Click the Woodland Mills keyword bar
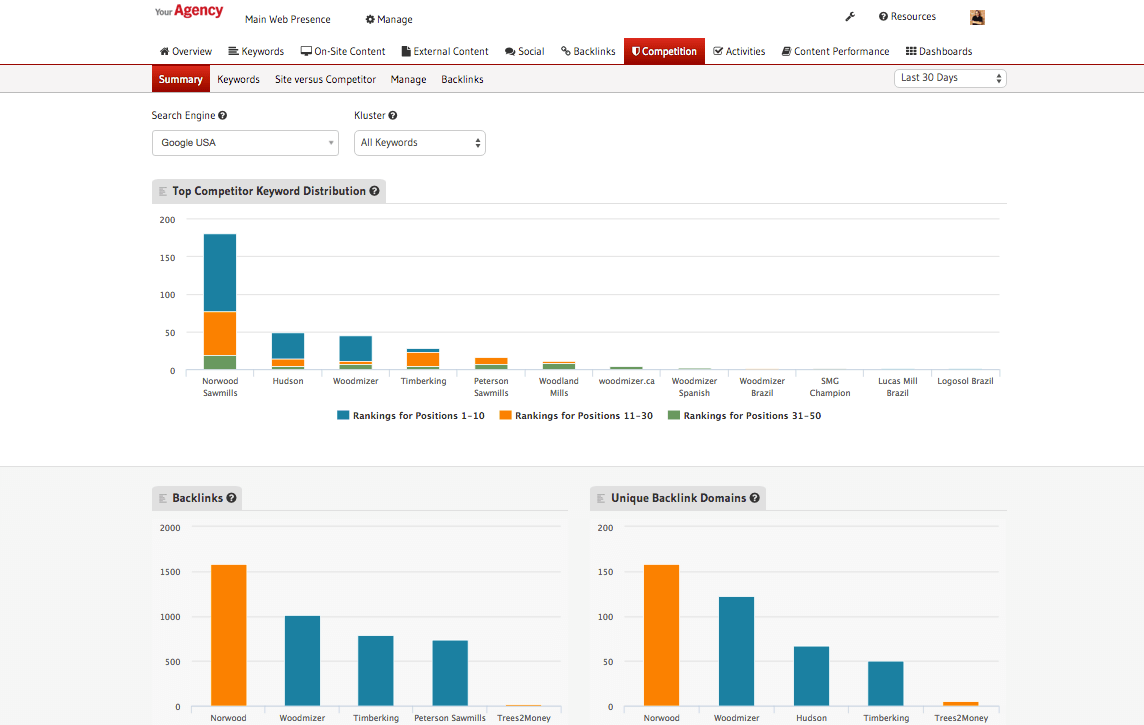Screen dimensions: 1144x725 [559, 365]
